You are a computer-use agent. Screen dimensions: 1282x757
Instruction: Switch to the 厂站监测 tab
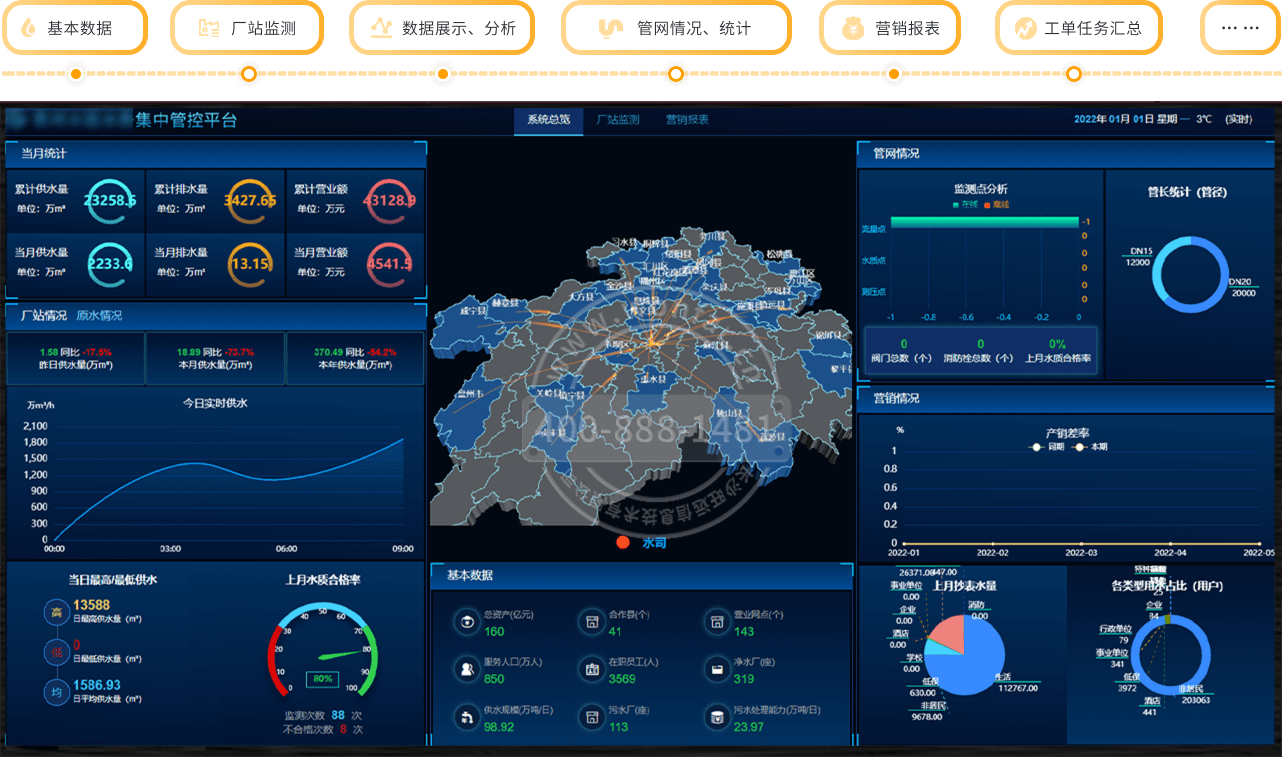[x=617, y=119]
